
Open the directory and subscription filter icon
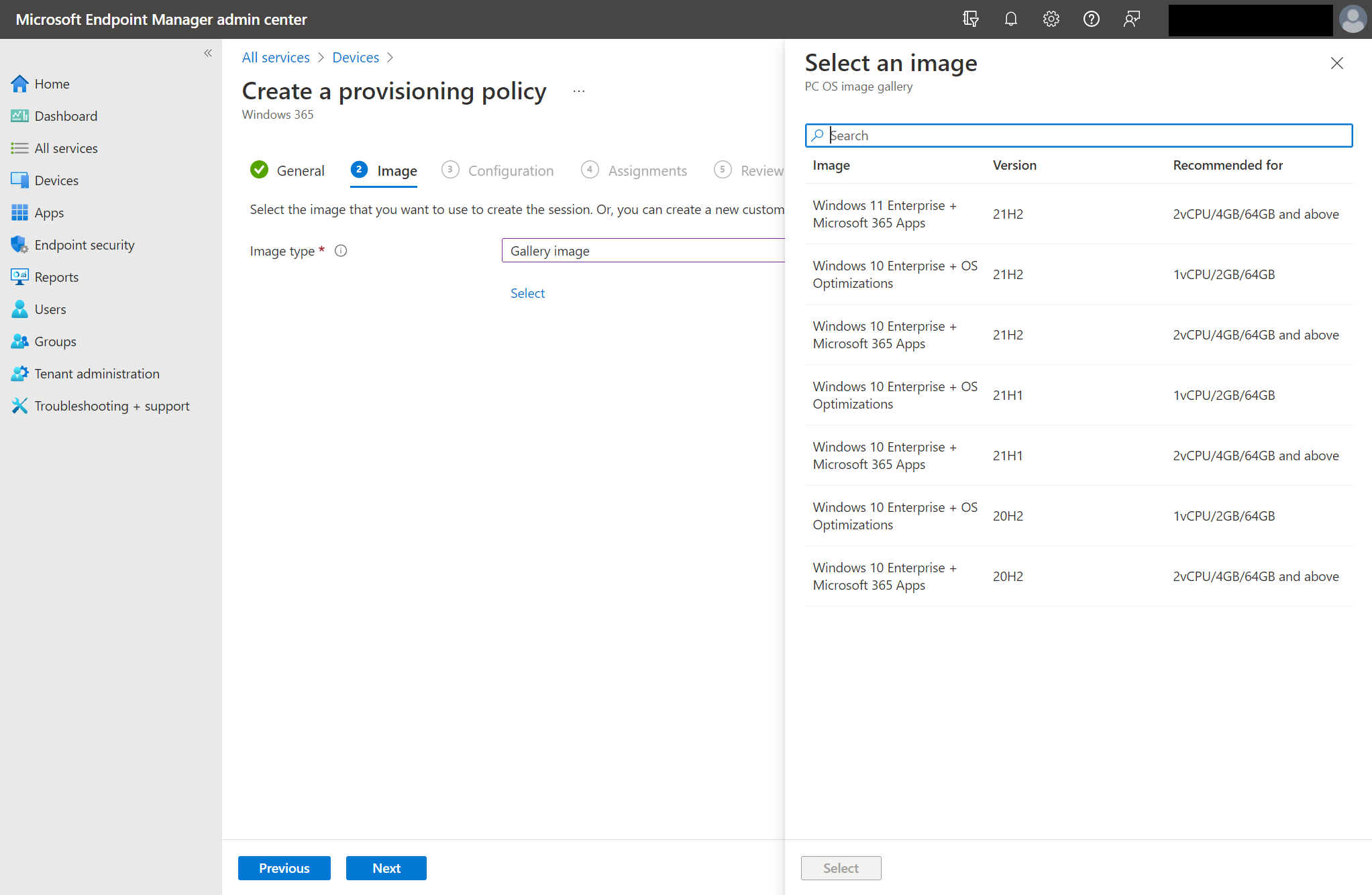pos(970,19)
